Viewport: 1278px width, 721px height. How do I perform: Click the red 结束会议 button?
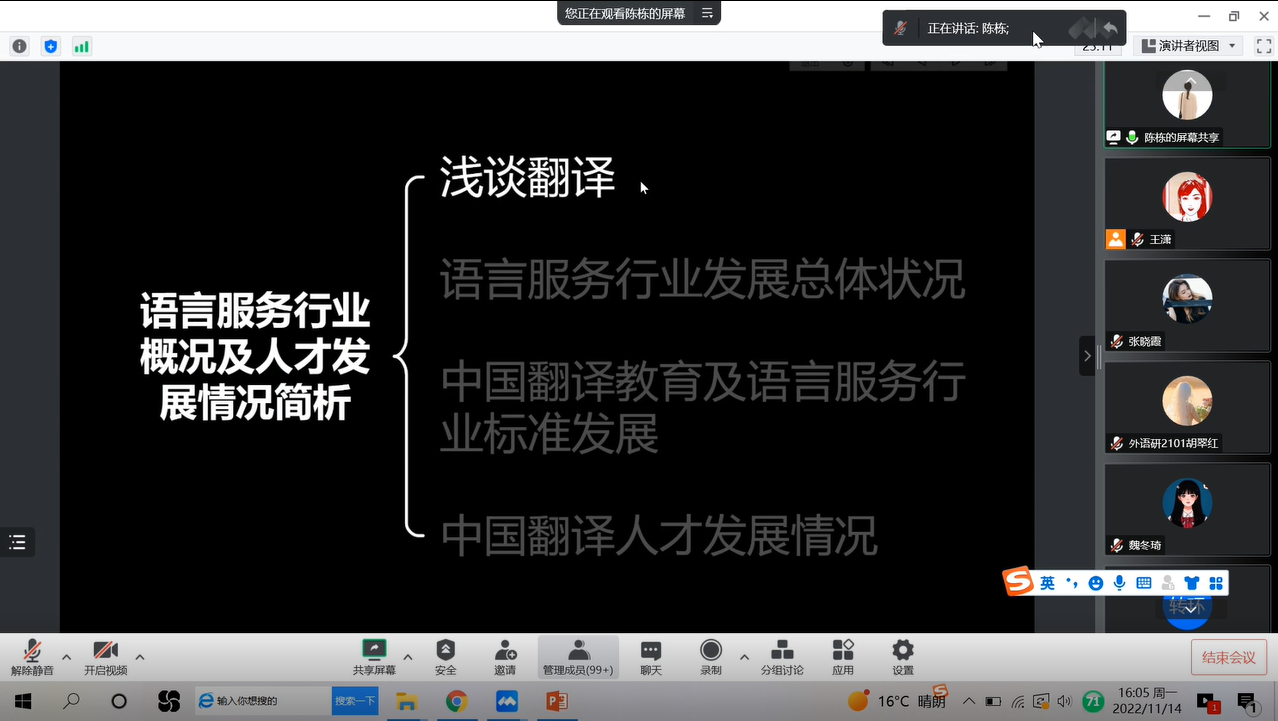tap(1229, 657)
